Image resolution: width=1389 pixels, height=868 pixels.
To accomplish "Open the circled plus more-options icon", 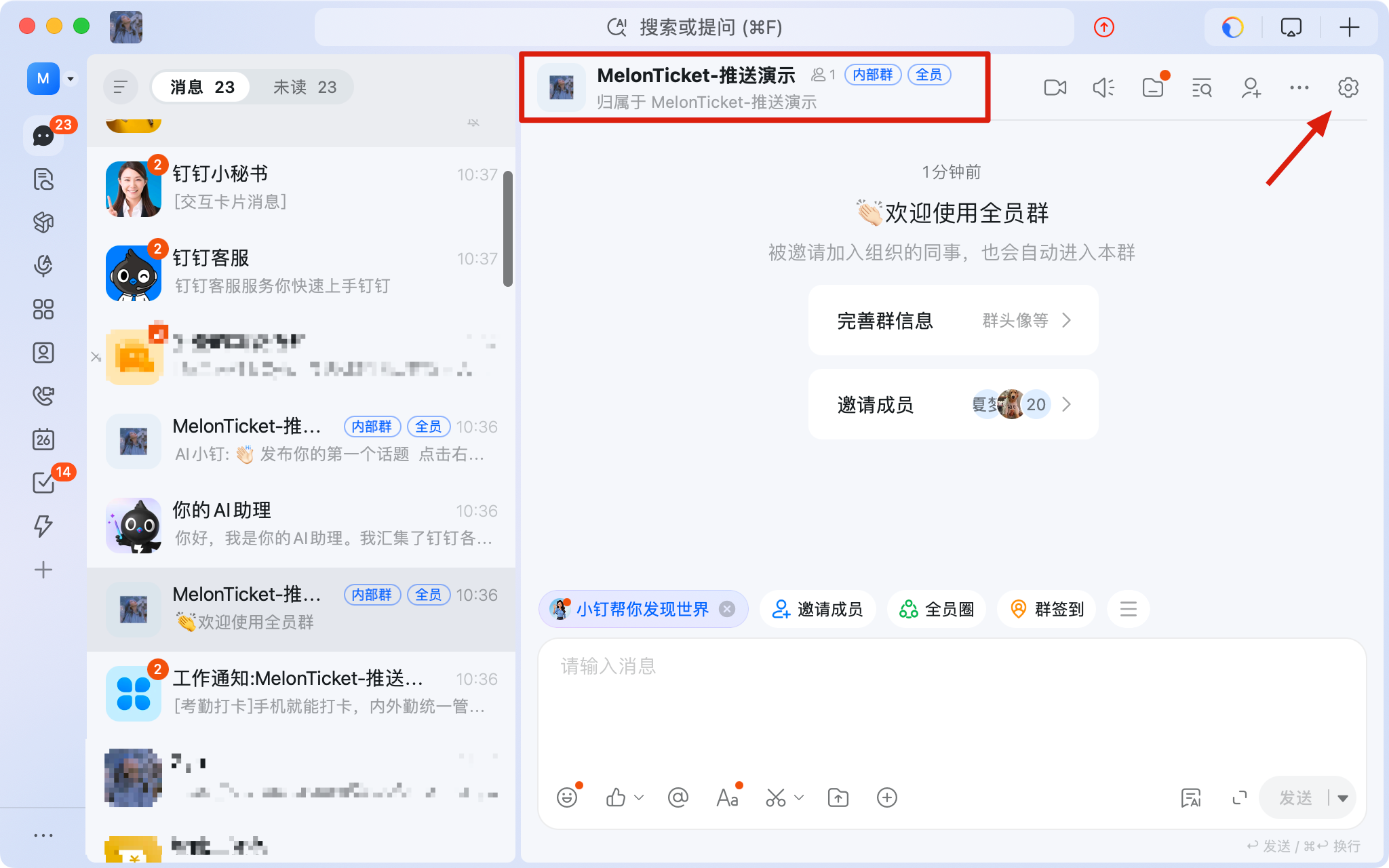I will 887,797.
